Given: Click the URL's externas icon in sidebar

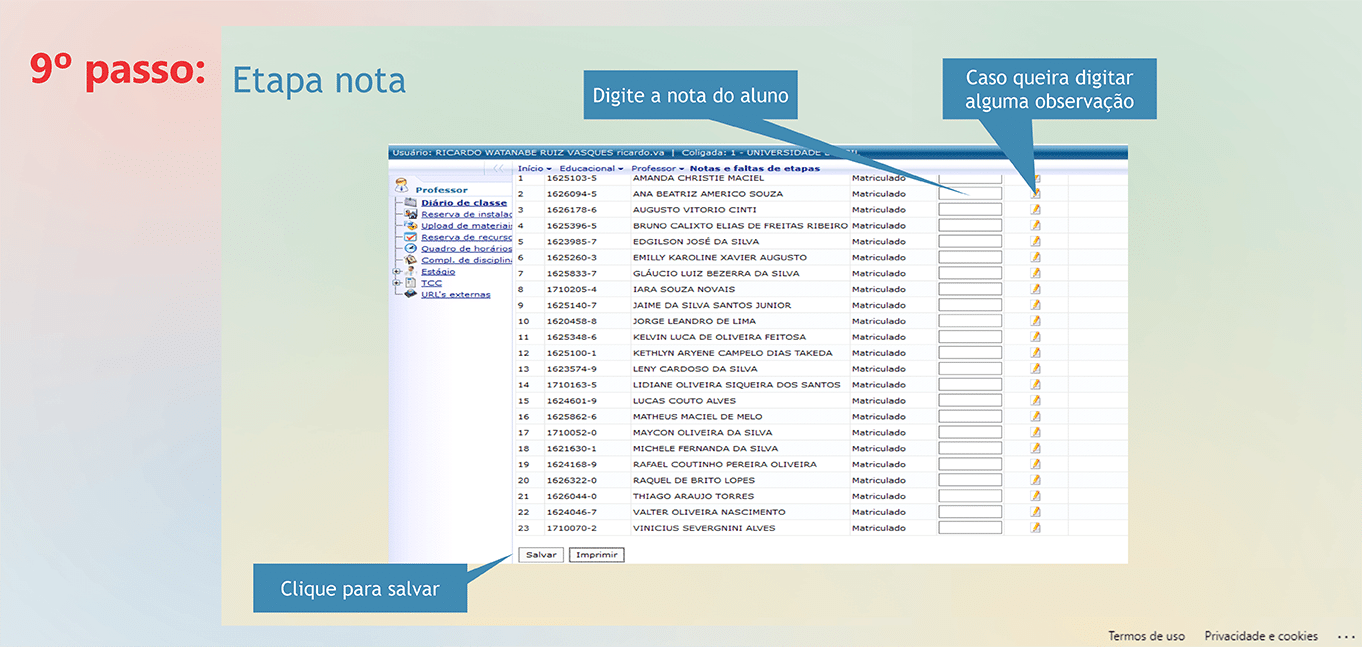Looking at the screenshot, I should tap(410, 295).
